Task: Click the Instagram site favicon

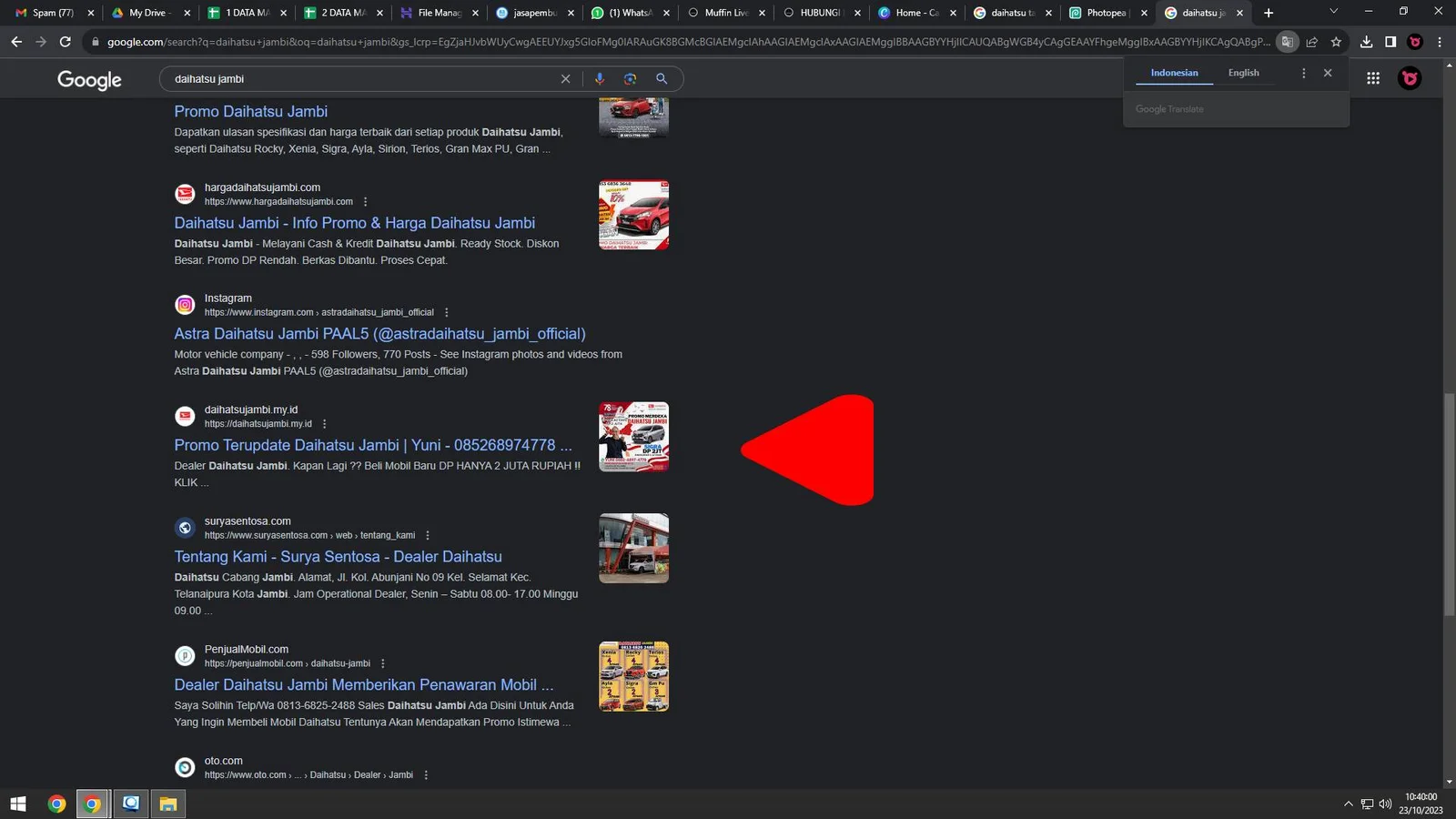Action: click(185, 305)
